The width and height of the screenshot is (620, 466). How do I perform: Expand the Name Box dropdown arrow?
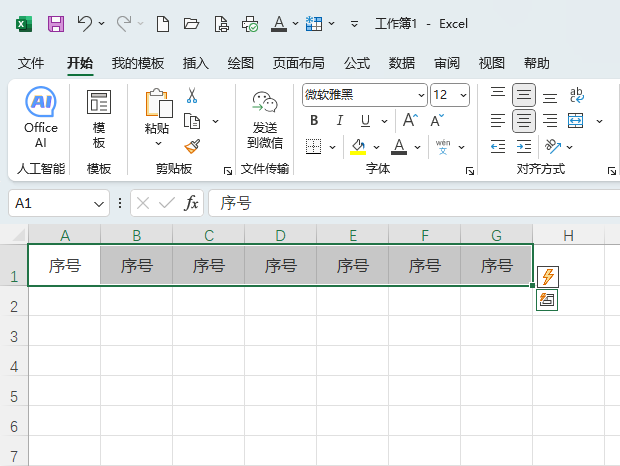(x=98, y=204)
